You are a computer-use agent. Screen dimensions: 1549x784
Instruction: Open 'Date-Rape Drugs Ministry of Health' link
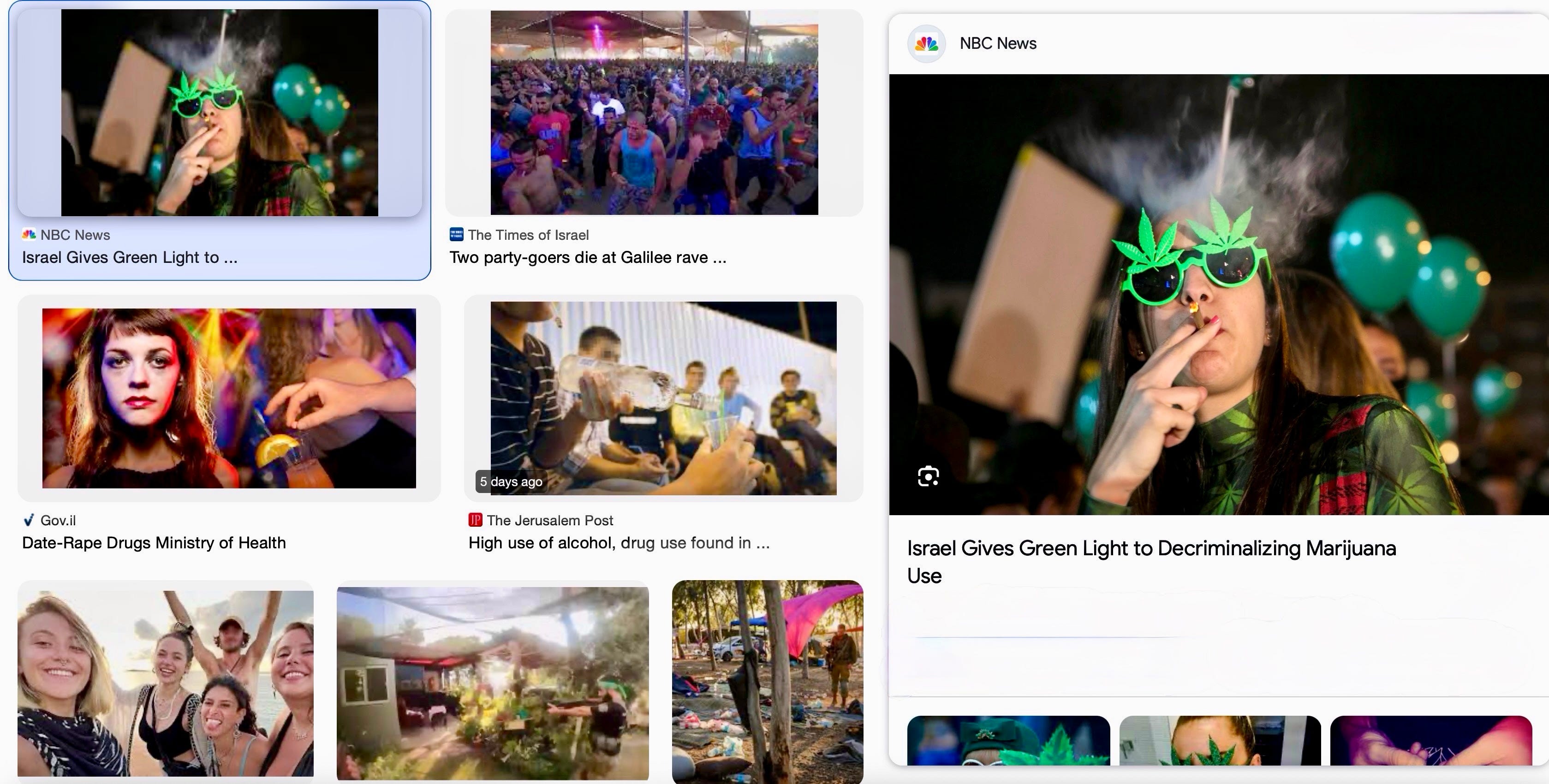coord(153,543)
